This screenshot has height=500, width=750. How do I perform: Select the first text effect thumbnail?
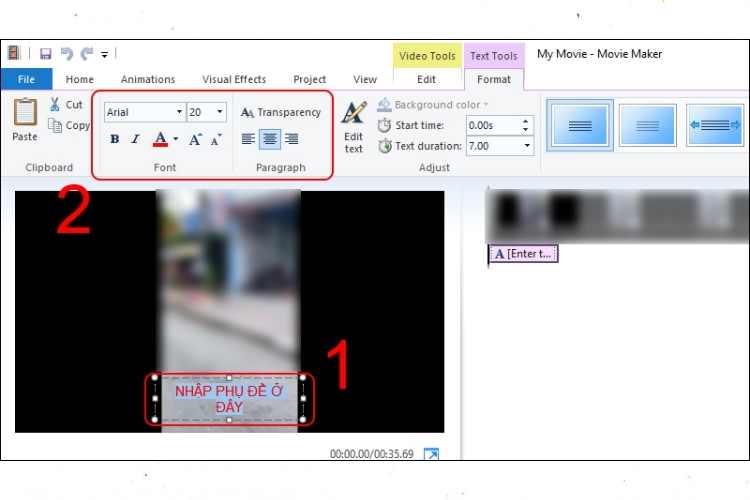[580, 125]
